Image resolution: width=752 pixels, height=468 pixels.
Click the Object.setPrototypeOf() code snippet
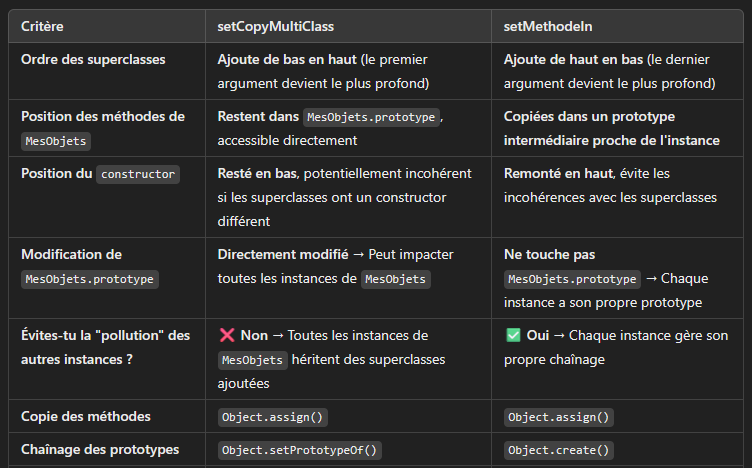[300, 450]
